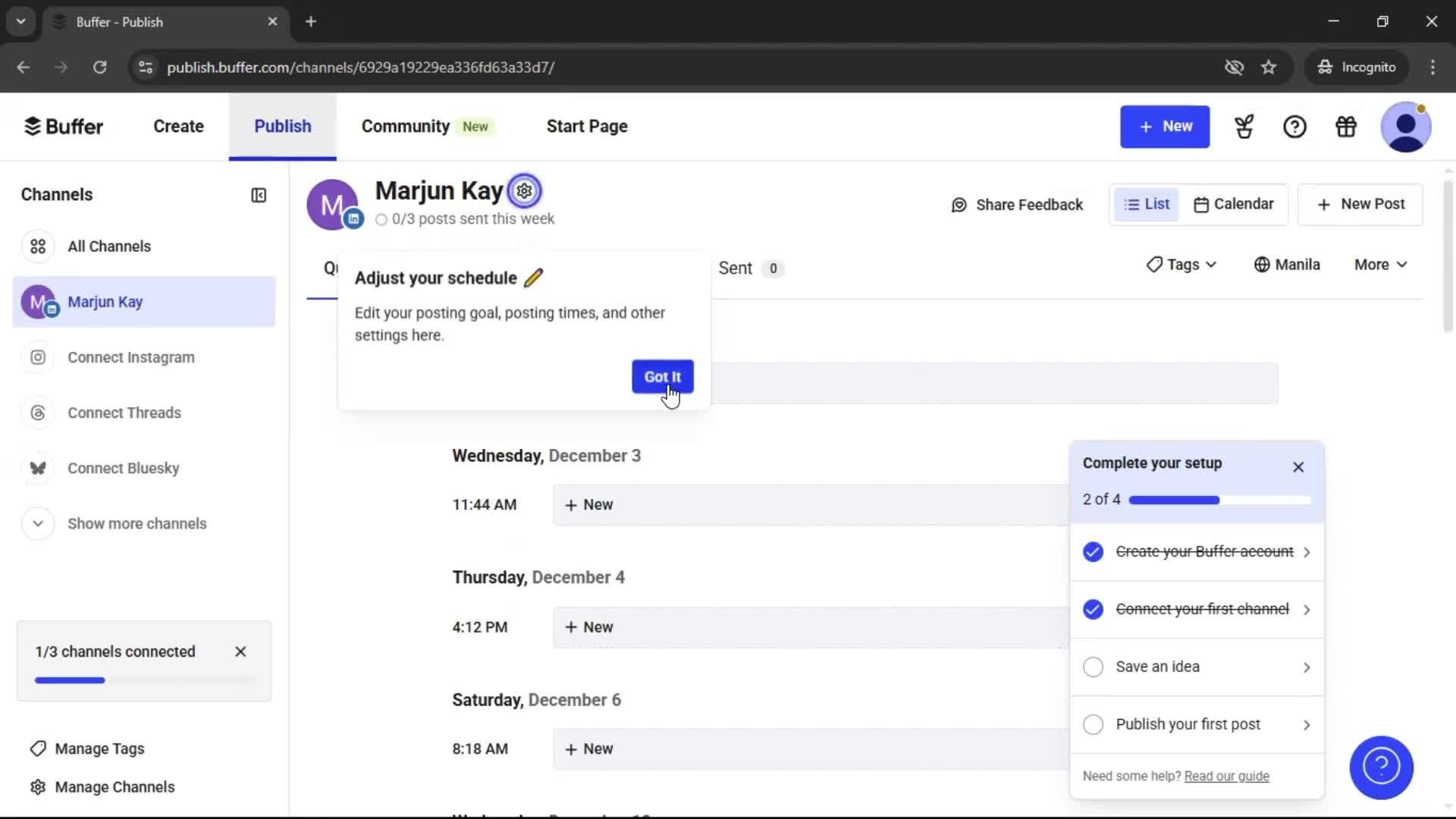Click the Got It button
This screenshot has height=819, width=1456.
[662, 376]
